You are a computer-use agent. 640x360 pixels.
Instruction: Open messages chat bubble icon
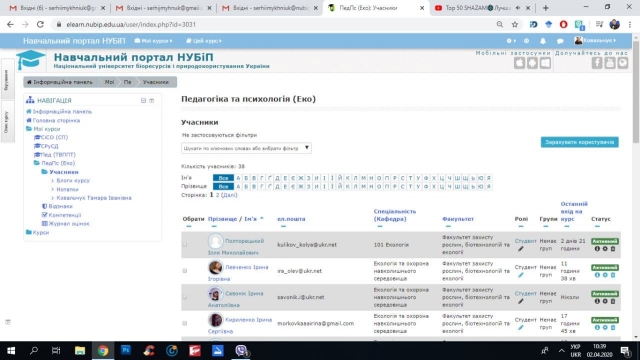560,41
